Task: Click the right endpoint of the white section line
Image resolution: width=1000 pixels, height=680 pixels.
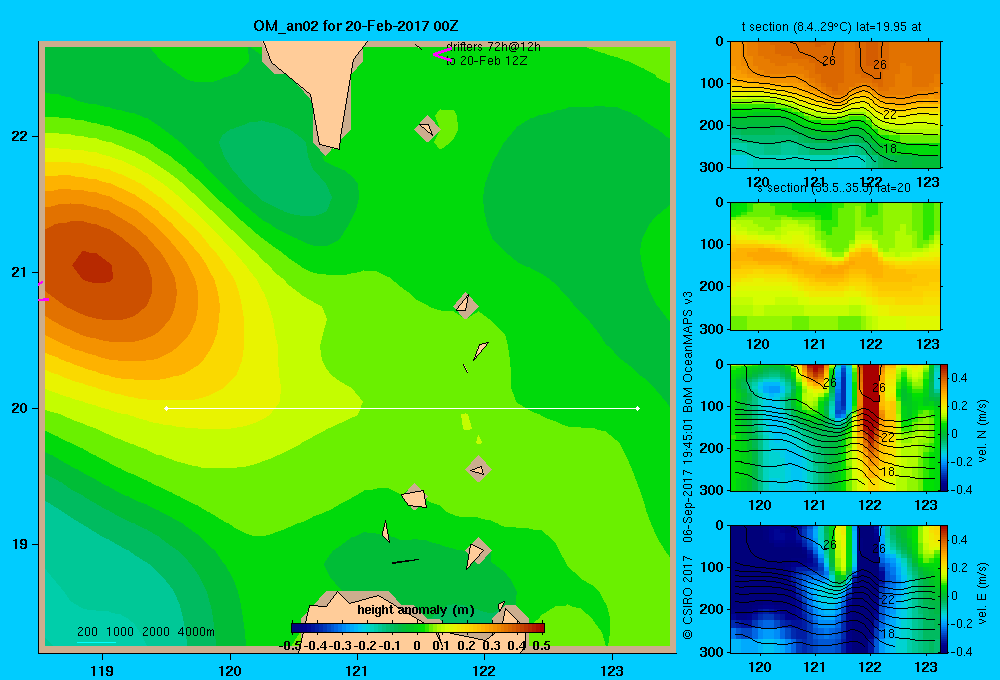Action: pyautogui.click(x=637, y=408)
